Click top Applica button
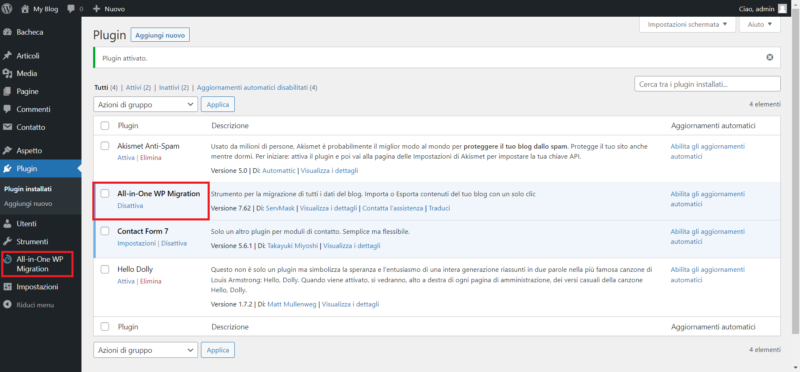 pos(218,105)
